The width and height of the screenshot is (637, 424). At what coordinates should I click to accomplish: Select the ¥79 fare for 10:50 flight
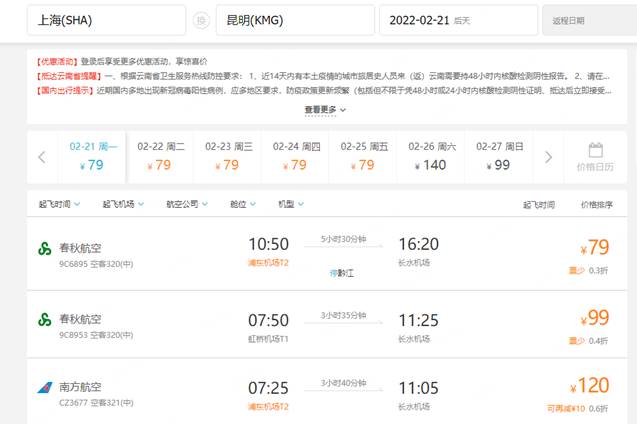coord(595,247)
